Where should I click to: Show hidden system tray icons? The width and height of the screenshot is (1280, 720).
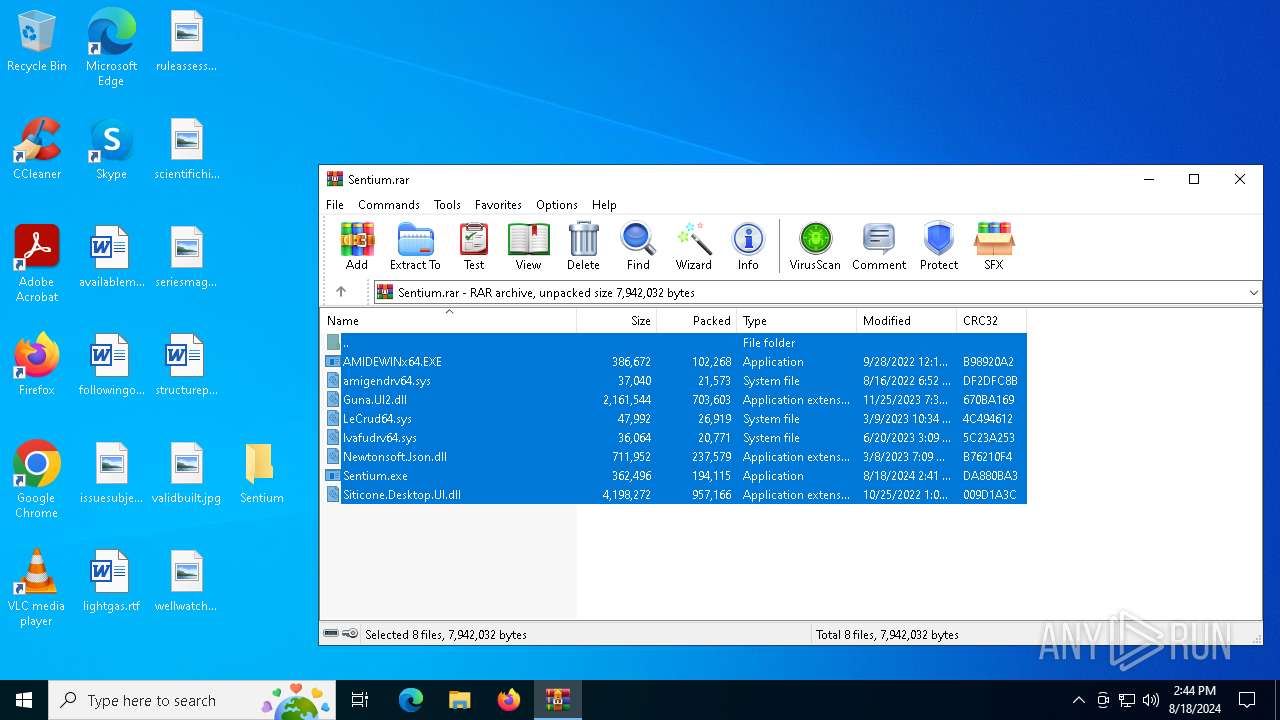(x=1078, y=700)
